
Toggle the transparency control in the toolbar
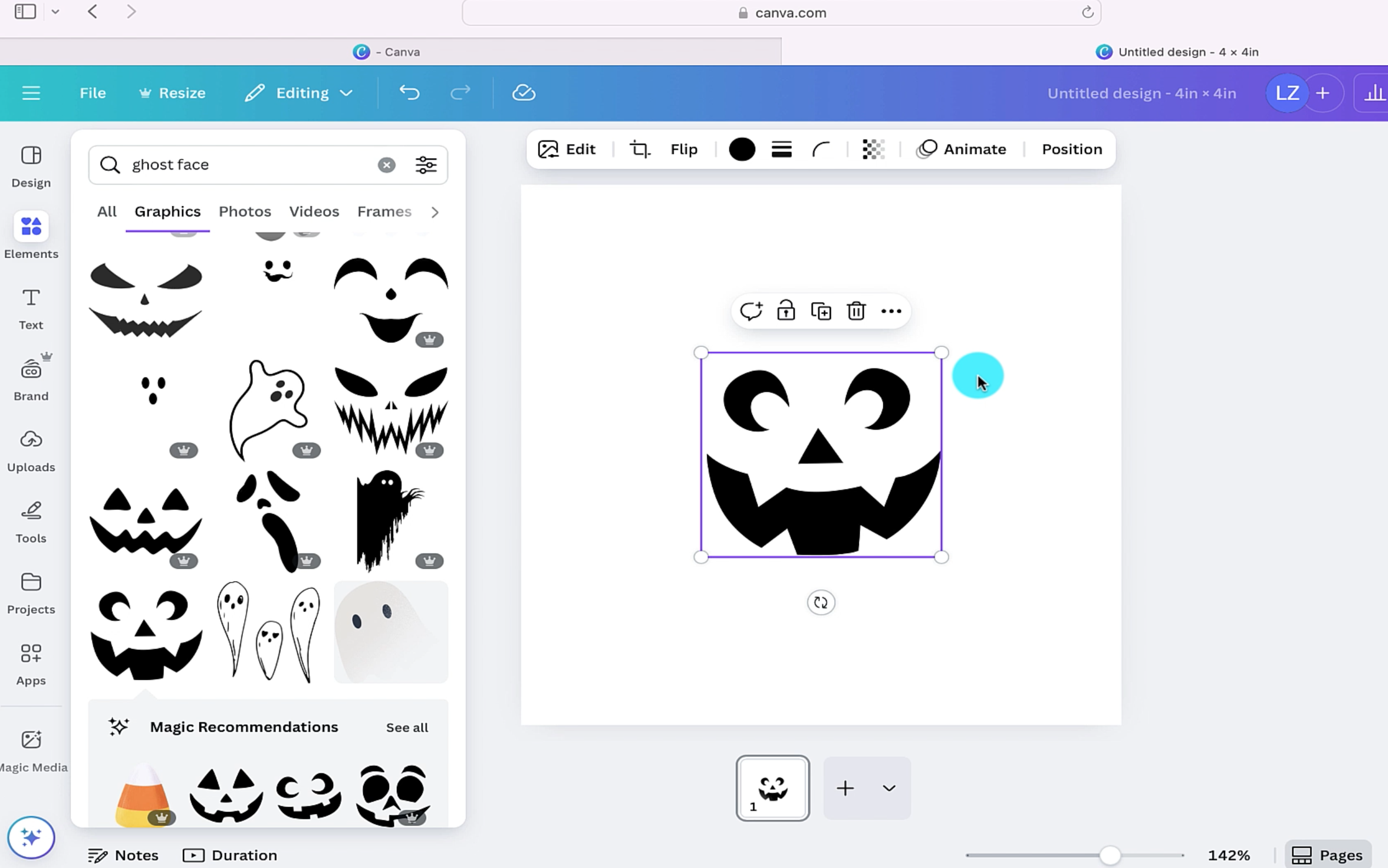(872, 149)
